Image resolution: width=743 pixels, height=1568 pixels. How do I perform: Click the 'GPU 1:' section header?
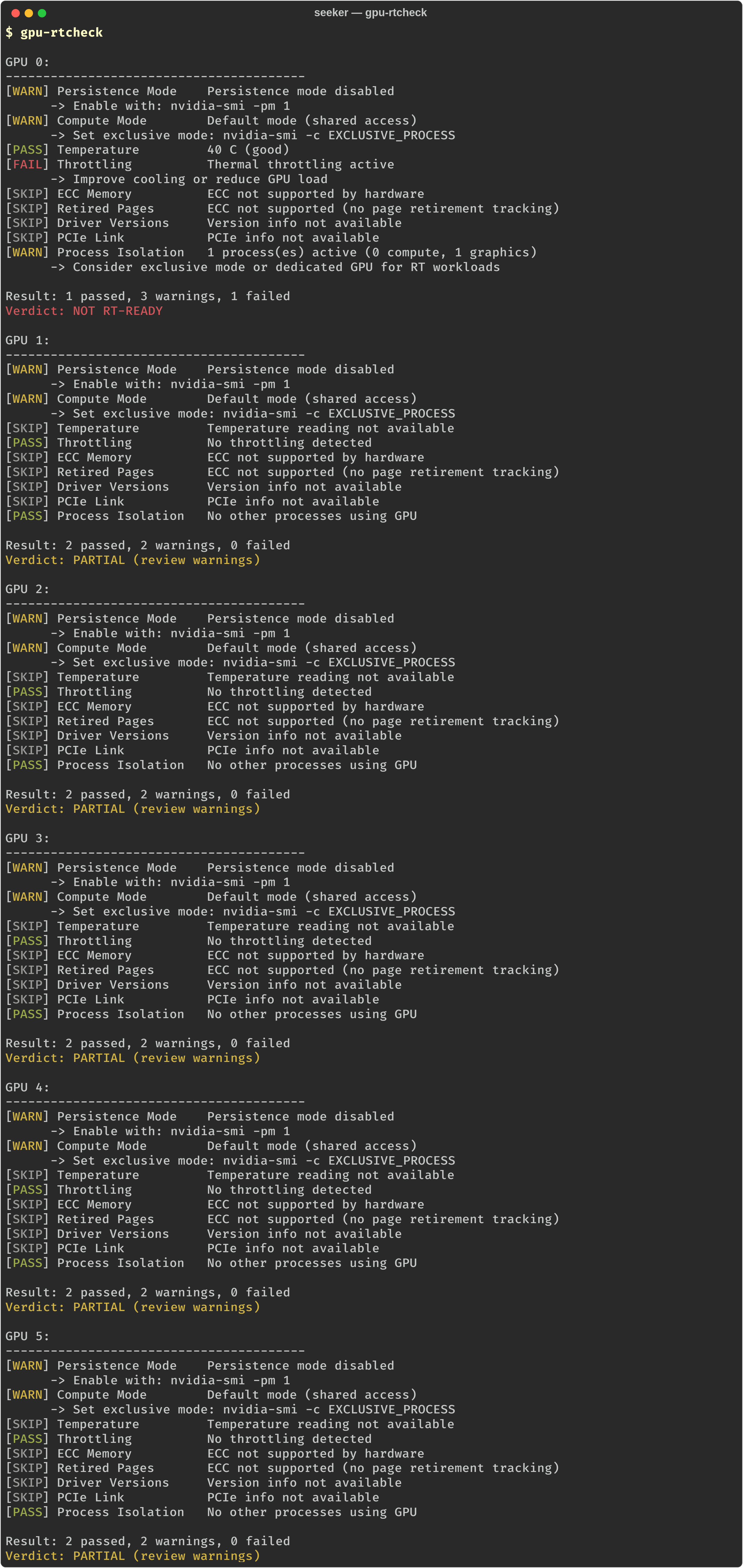pos(27,340)
